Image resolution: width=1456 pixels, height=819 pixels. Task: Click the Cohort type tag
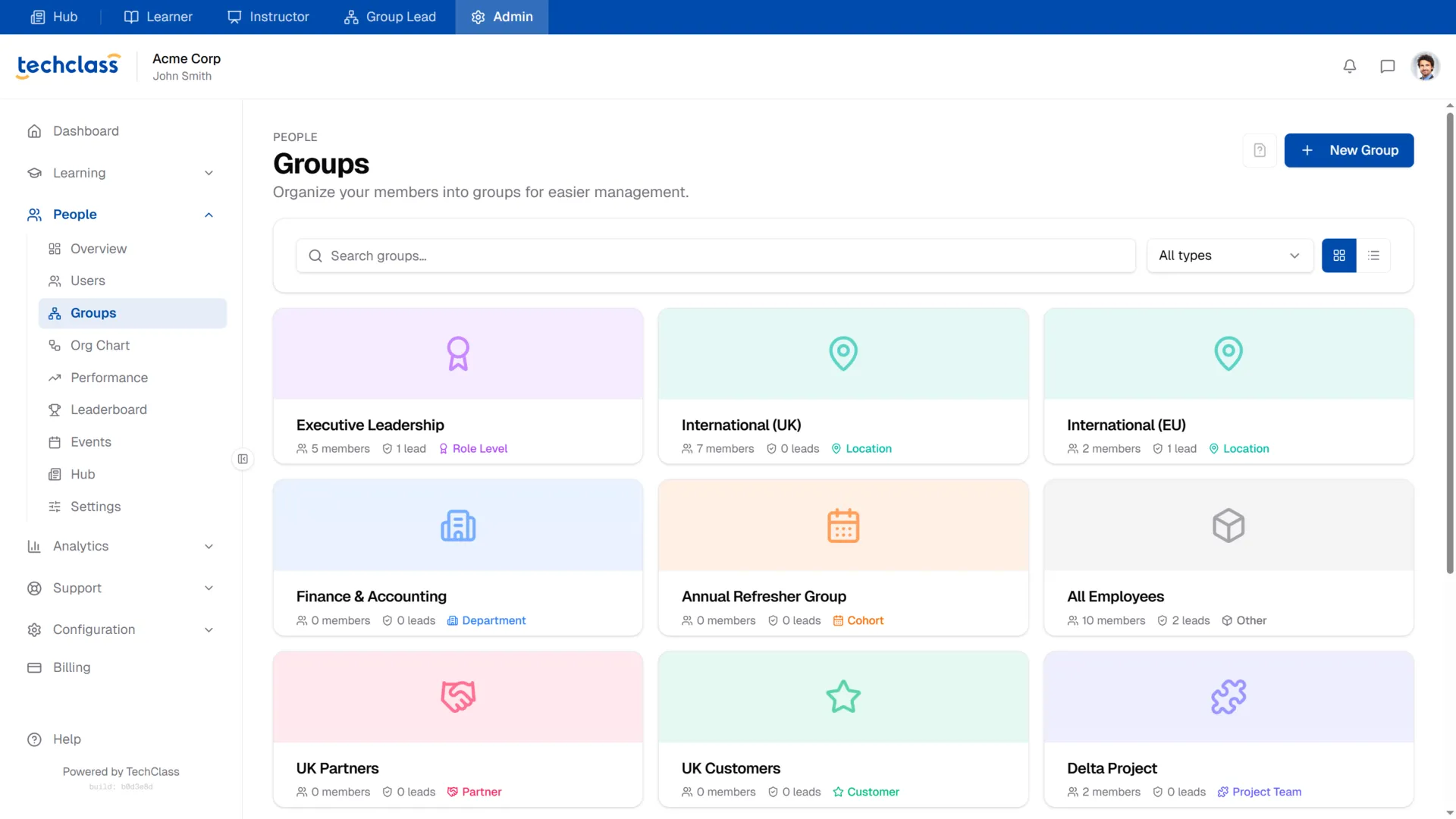pyautogui.click(x=858, y=621)
